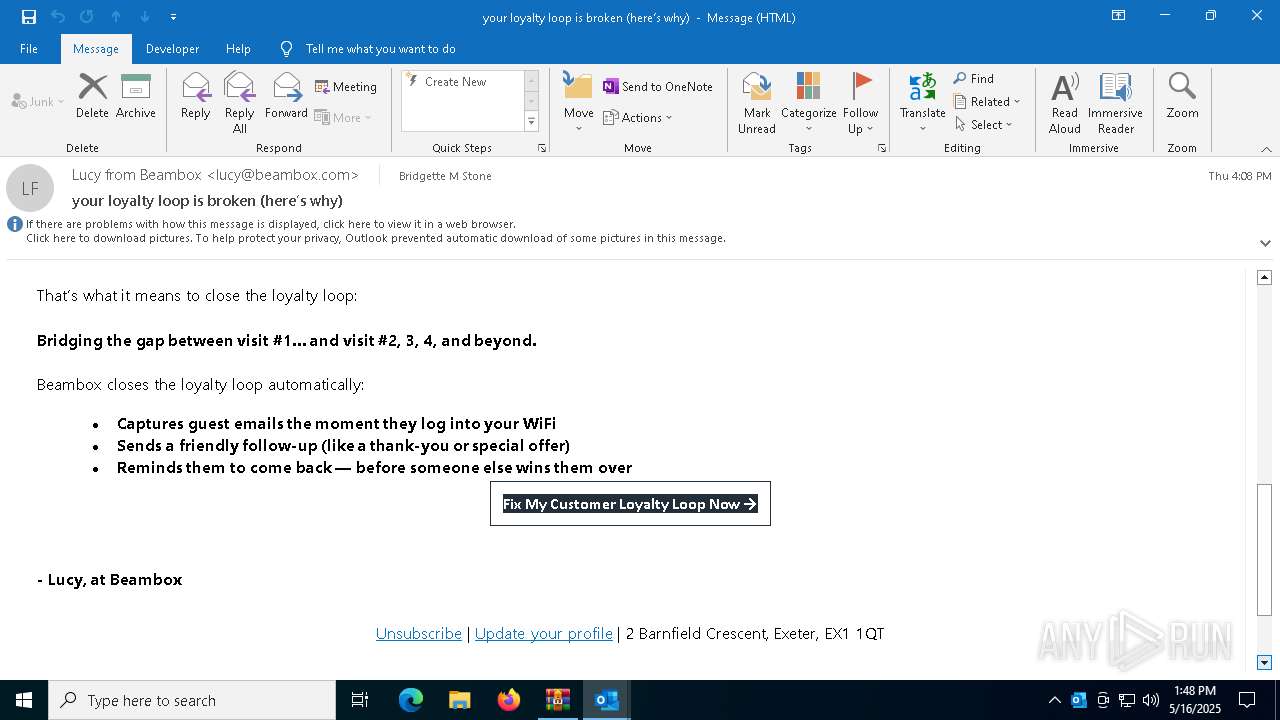1280x720 pixels.
Task: Open Tags dialog launcher
Action: pos(882,148)
